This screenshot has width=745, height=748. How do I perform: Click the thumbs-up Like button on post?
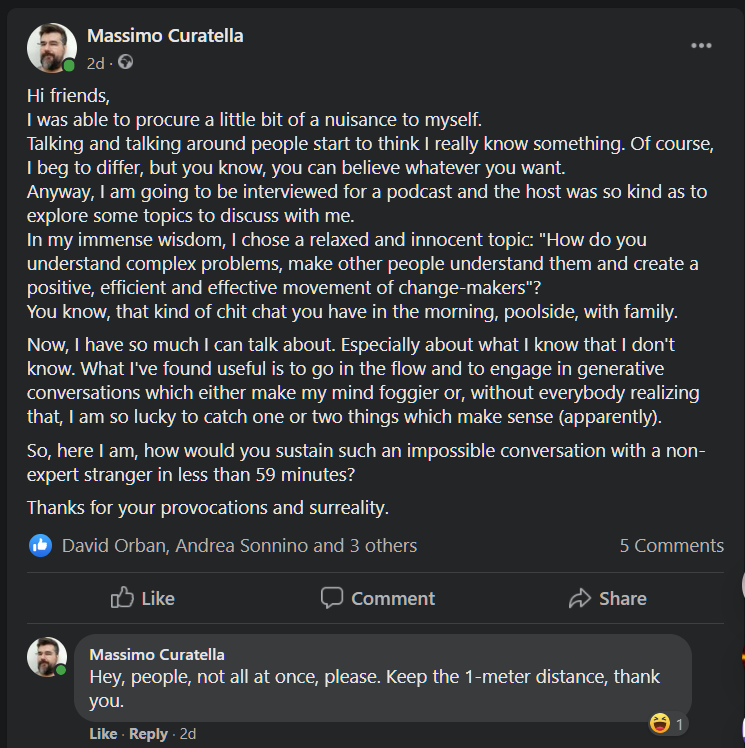point(142,598)
